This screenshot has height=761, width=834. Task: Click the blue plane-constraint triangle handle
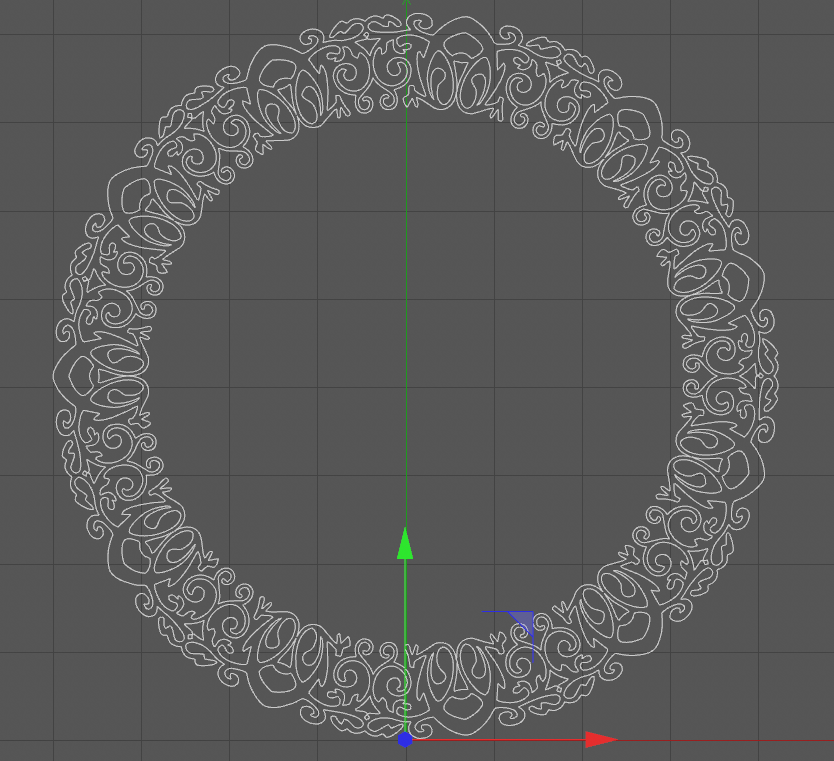tap(523, 621)
